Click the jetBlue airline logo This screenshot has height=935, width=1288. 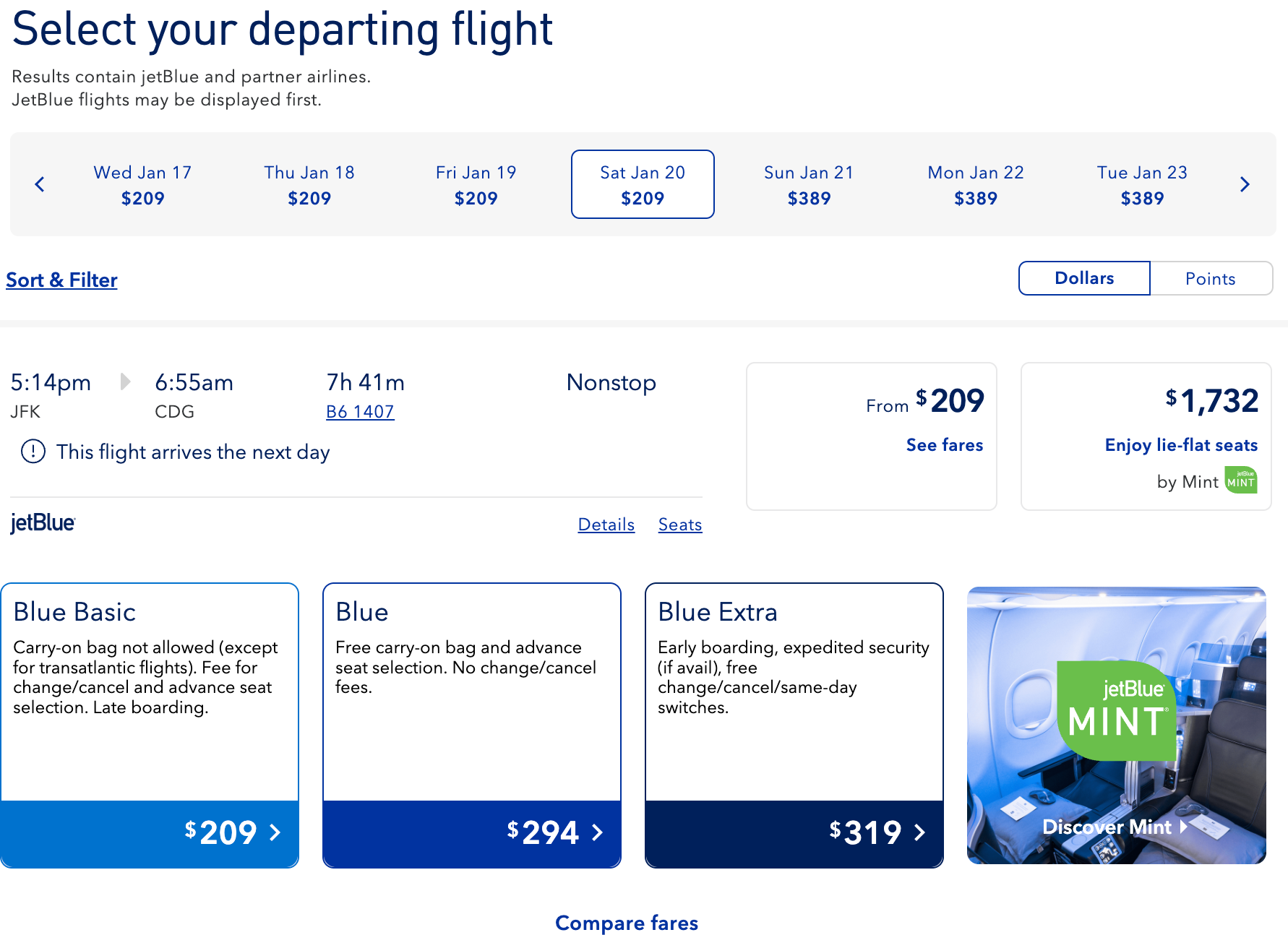[43, 523]
